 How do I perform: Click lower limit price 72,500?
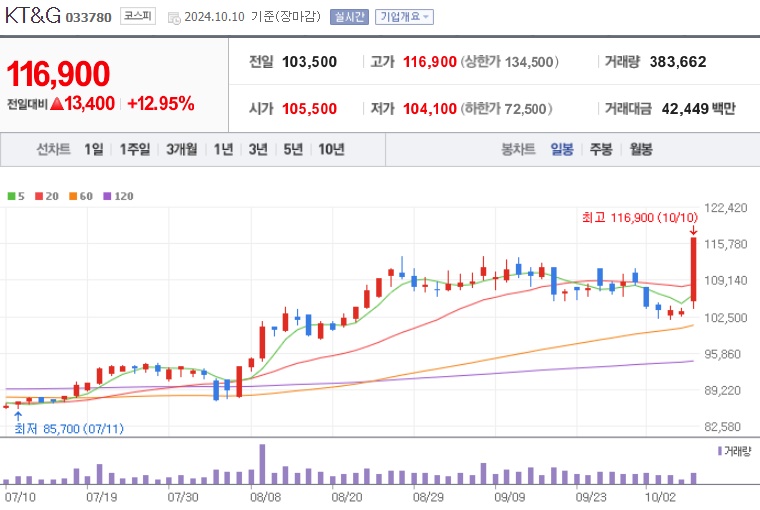526,109
